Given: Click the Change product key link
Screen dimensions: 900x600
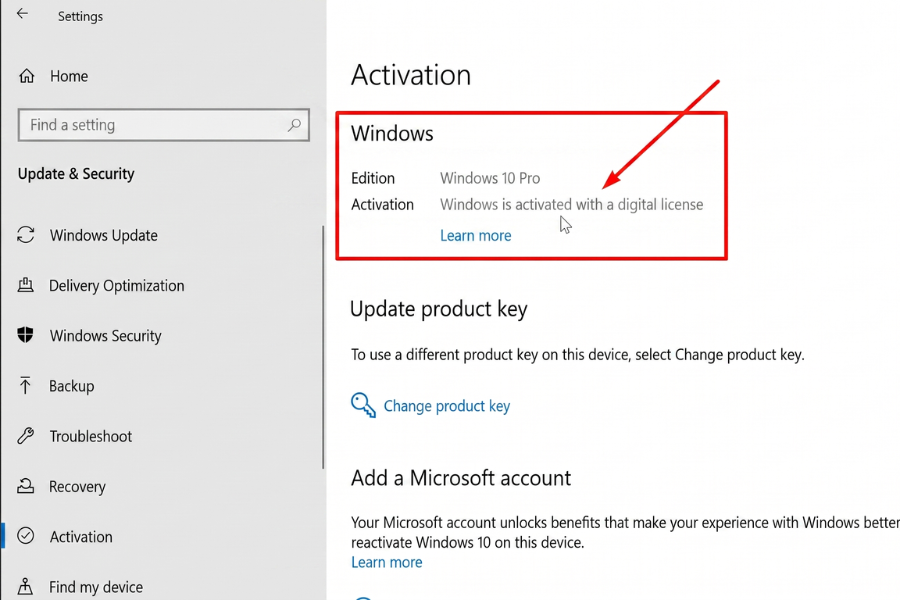Looking at the screenshot, I should (447, 406).
